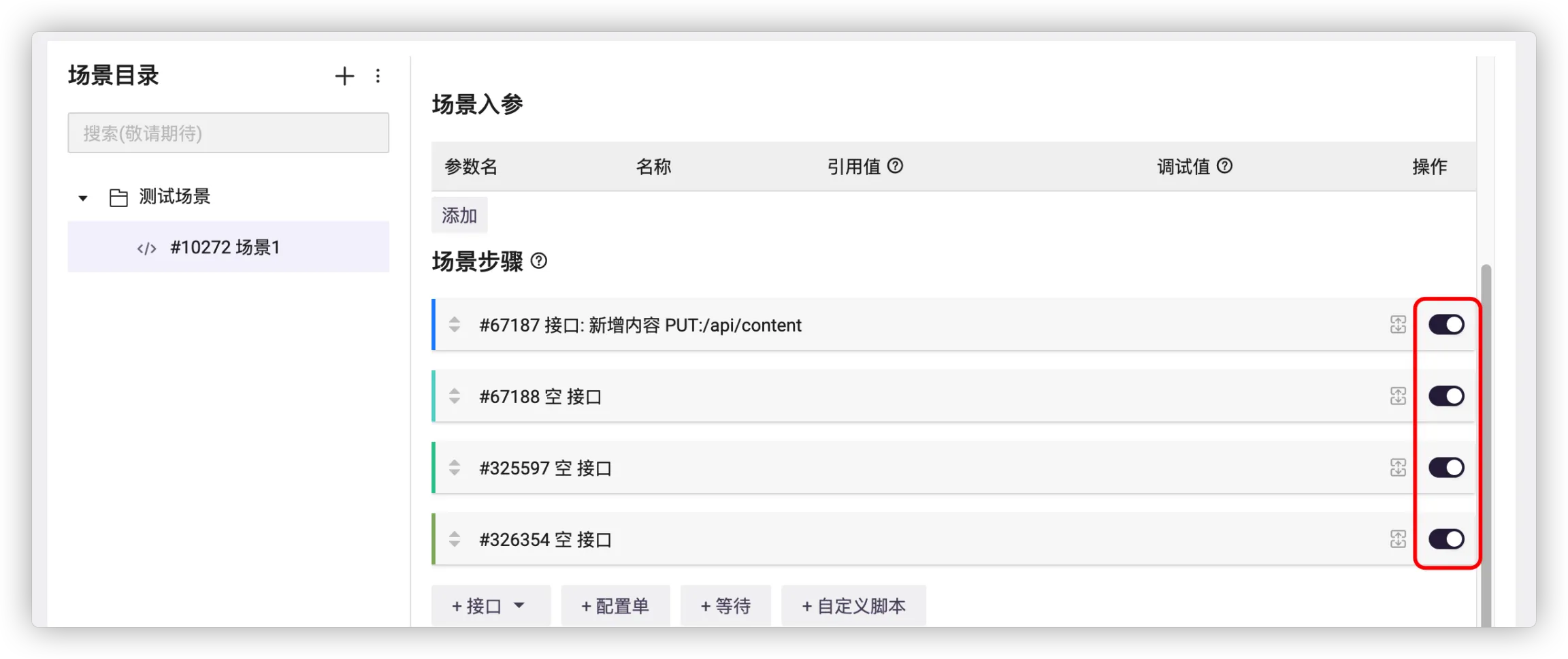Click the expand icon on step #67187
Viewport: 1568px width, 659px height.
coord(1398,325)
